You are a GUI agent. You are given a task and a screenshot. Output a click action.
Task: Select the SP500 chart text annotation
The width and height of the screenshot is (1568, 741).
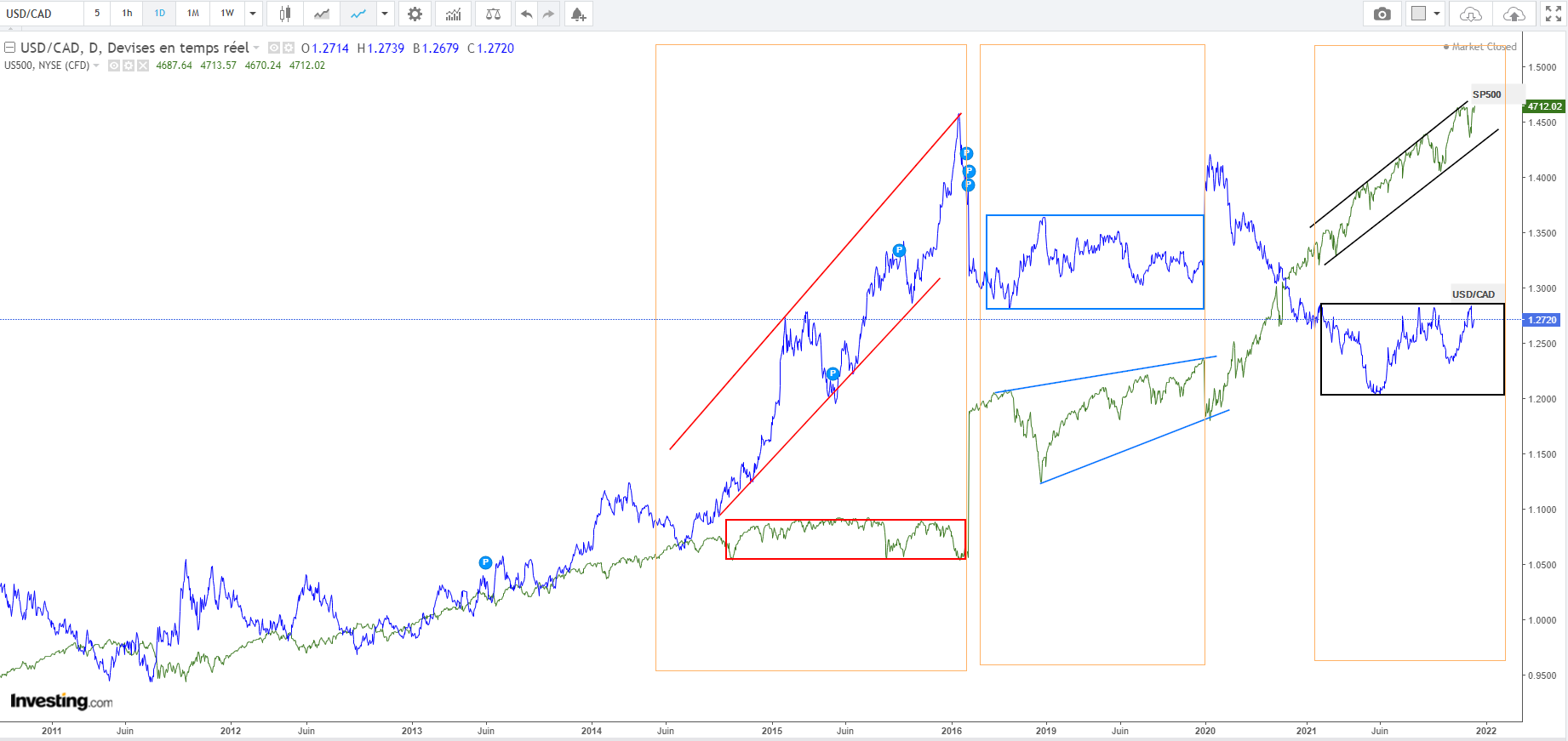tap(1487, 94)
